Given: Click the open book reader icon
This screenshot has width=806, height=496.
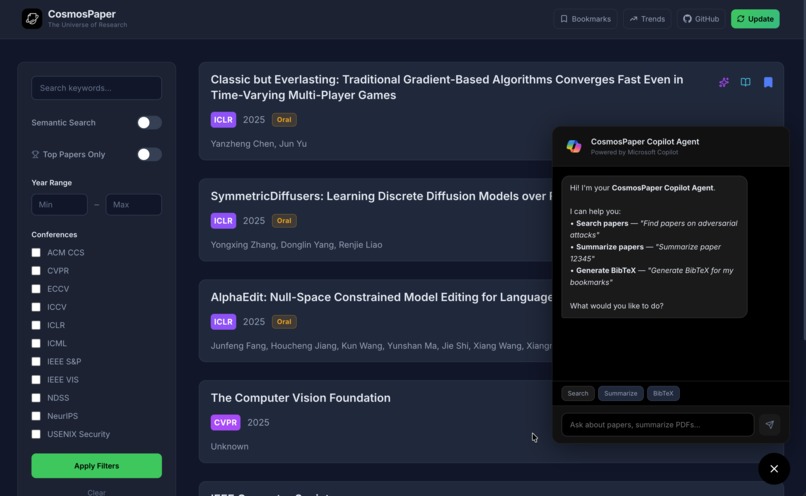Looking at the screenshot, I should (x=745, y=82).
